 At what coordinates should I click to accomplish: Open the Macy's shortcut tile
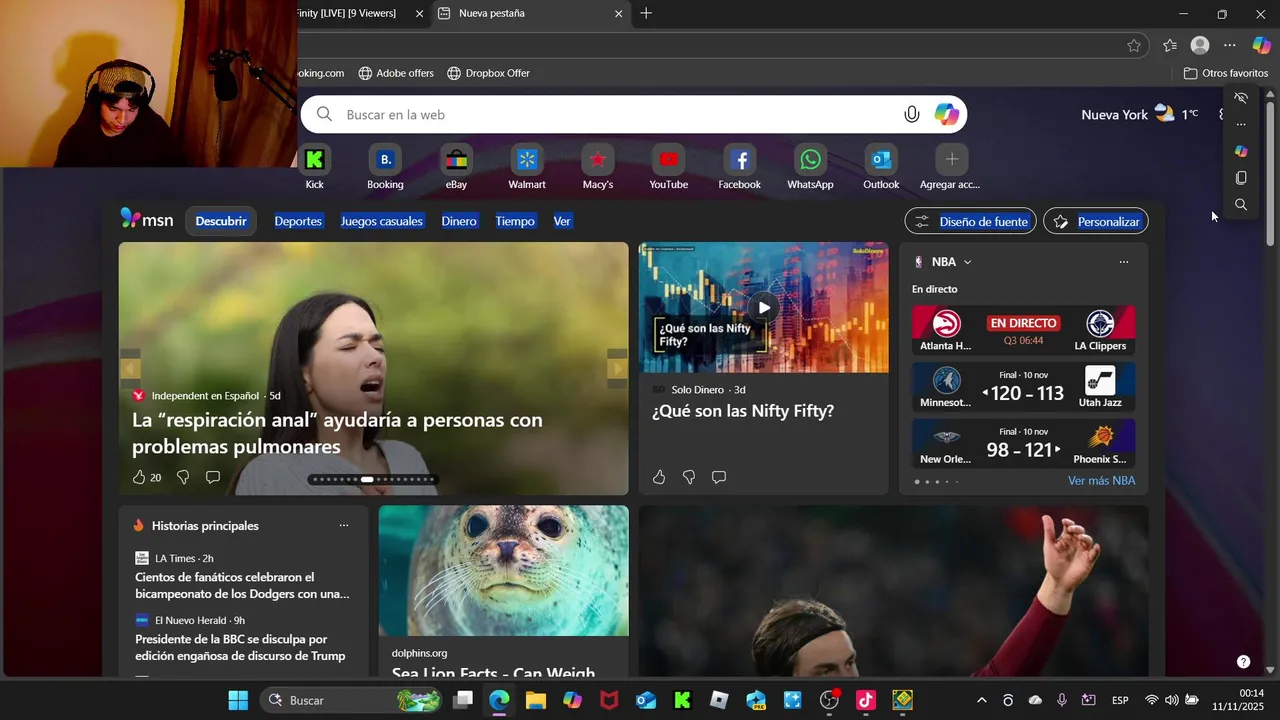598,167
